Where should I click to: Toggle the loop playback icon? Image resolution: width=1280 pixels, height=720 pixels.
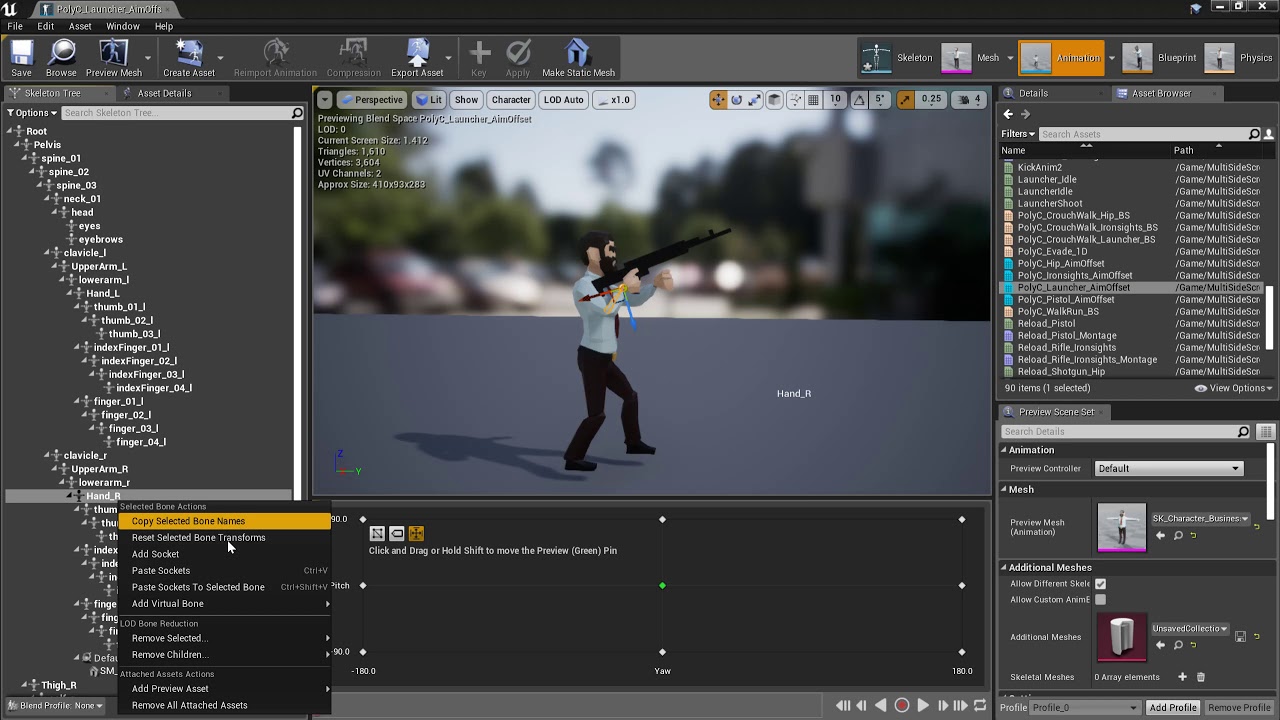pos(980,705)
